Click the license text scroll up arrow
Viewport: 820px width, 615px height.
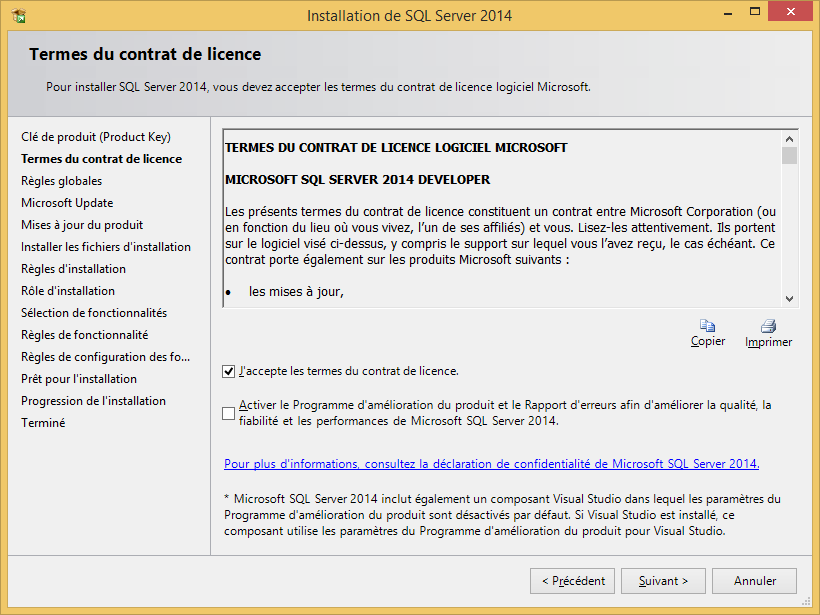tap(789, 139)
